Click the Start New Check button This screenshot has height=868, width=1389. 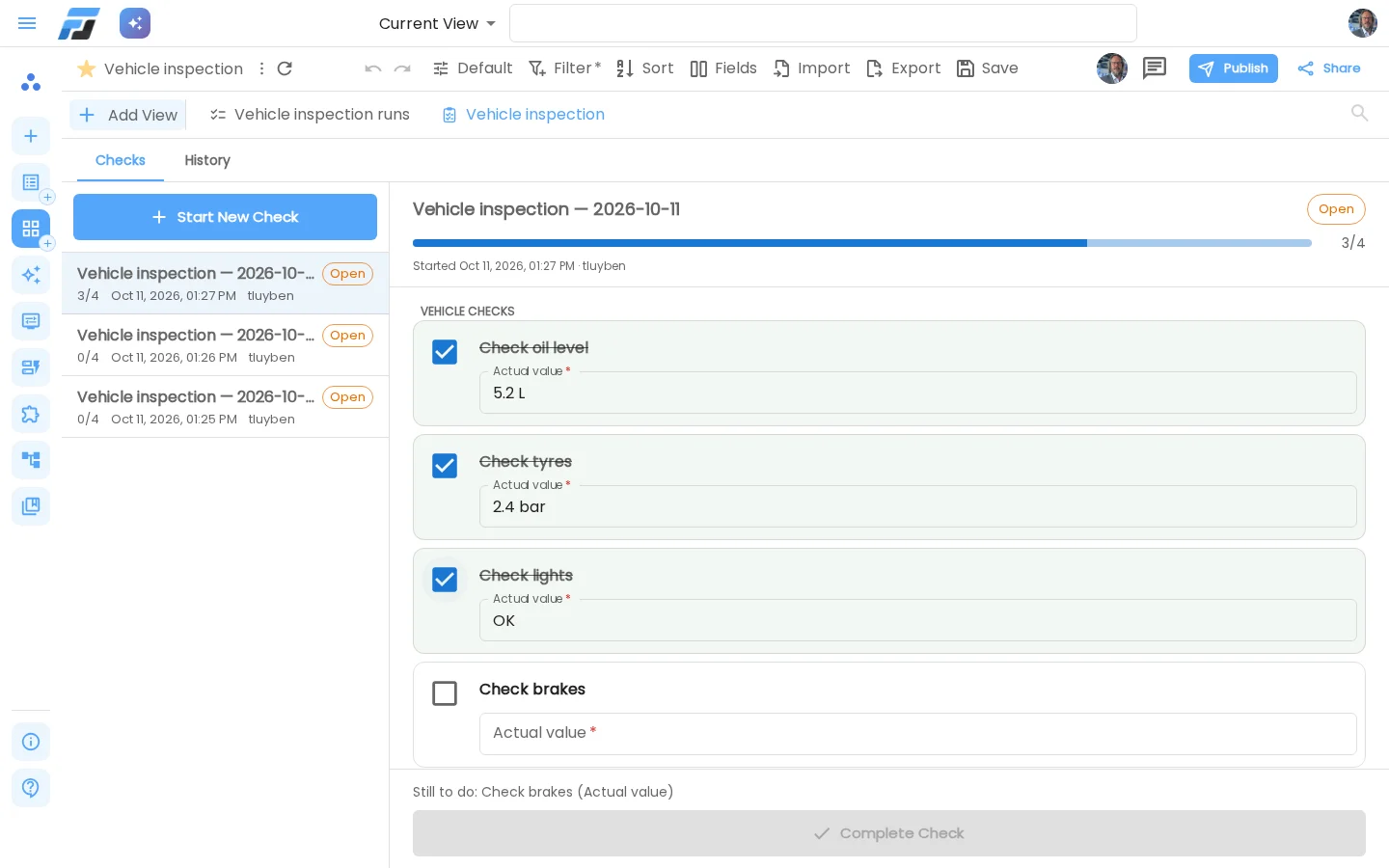225,217
